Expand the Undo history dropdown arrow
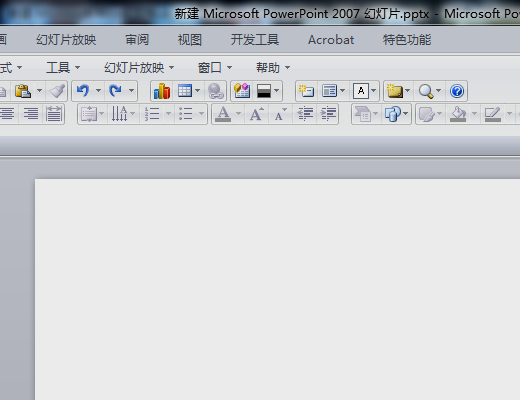 click(98, 90)
